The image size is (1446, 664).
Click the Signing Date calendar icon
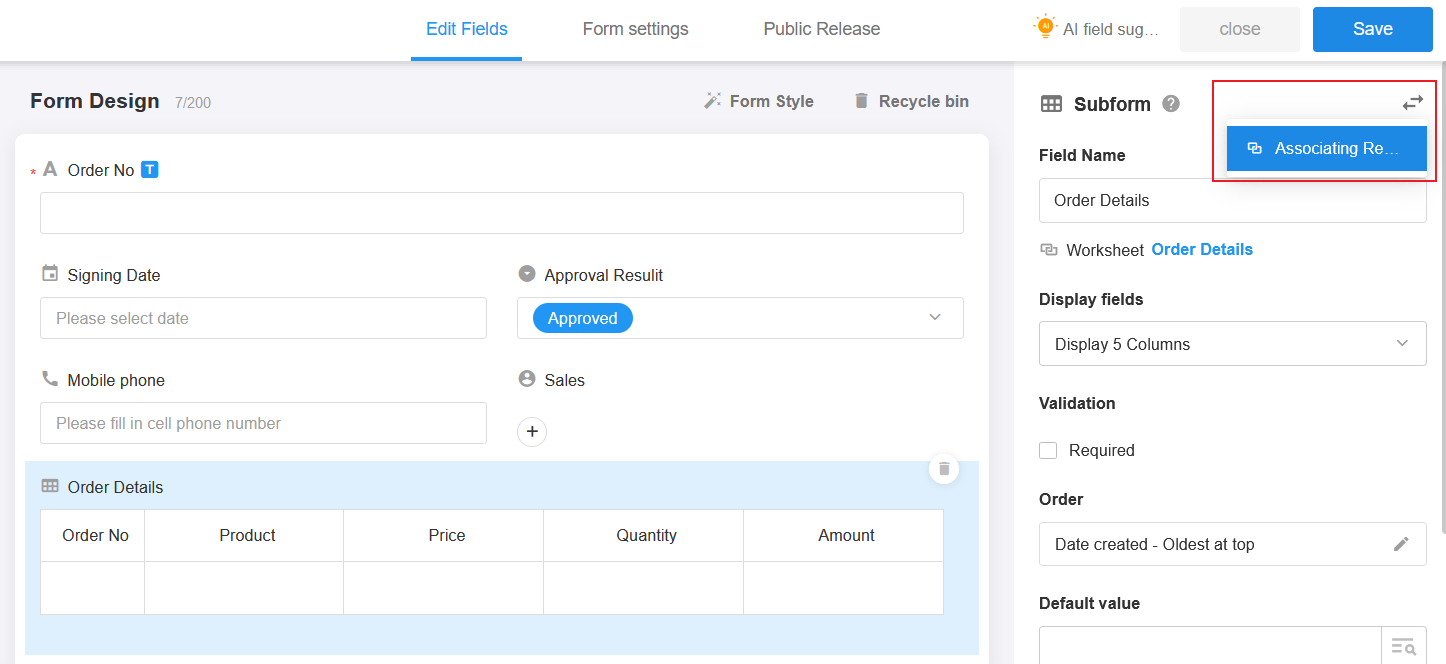point(50,273)
